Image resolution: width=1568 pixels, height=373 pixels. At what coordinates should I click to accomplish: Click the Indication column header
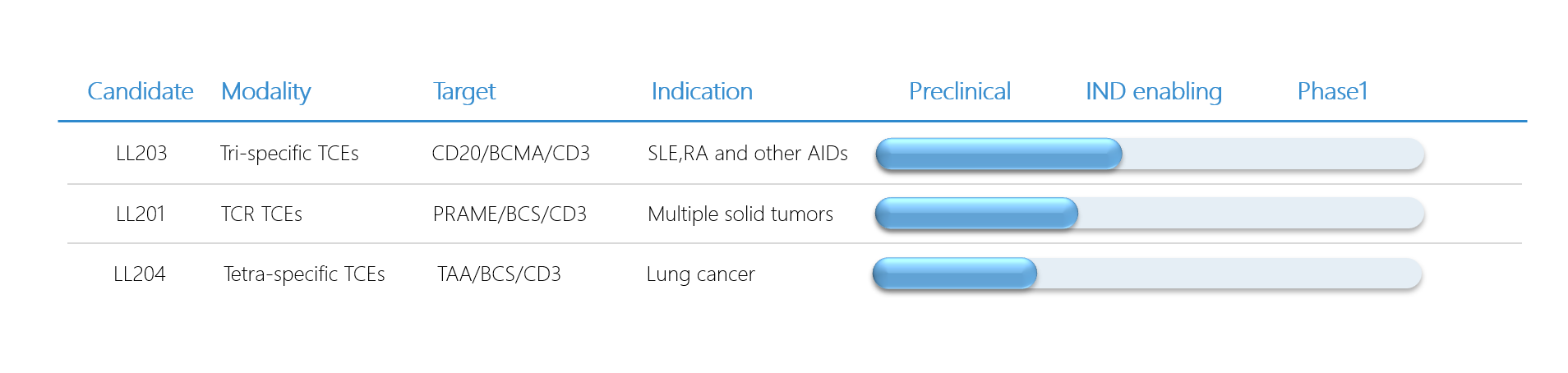pos(702,91)
